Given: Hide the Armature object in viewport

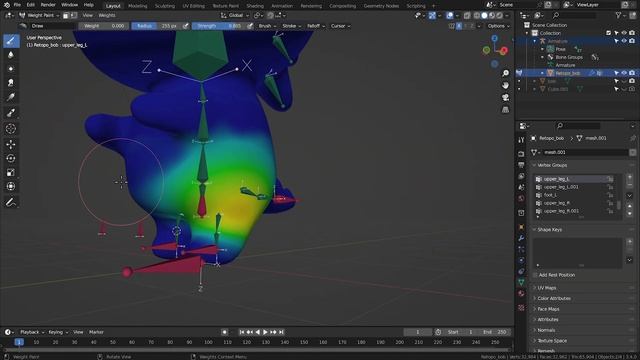Looking at the screenshot, I should click(624, 41).
